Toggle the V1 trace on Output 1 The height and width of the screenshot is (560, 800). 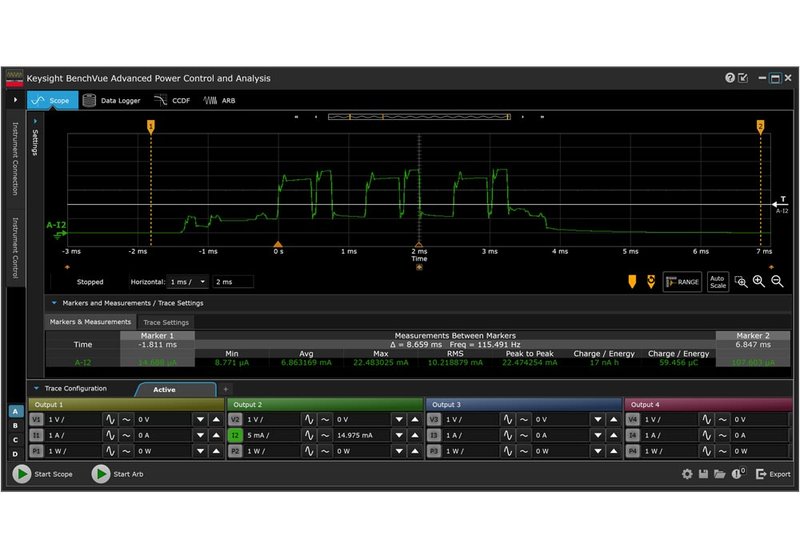36,419
